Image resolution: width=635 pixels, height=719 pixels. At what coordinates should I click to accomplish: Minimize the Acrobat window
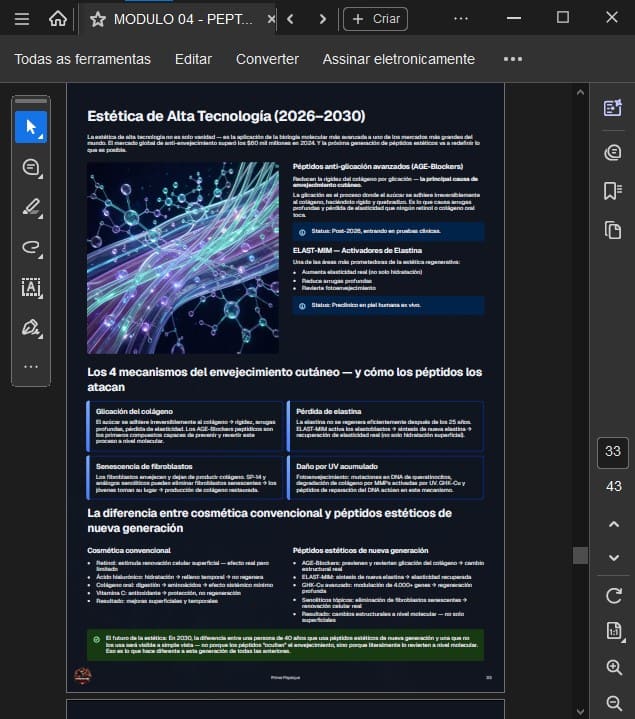tap(514, 18)
